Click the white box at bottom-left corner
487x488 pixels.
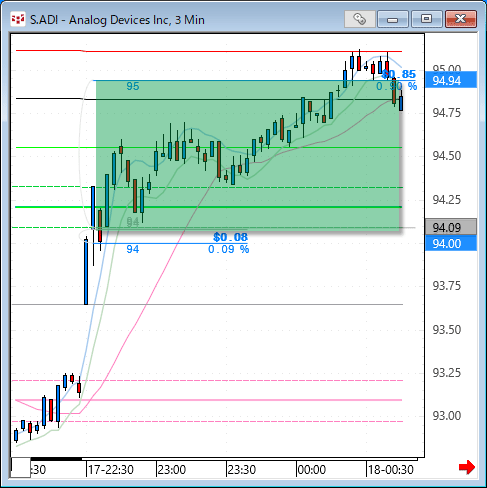pos(21,468)
